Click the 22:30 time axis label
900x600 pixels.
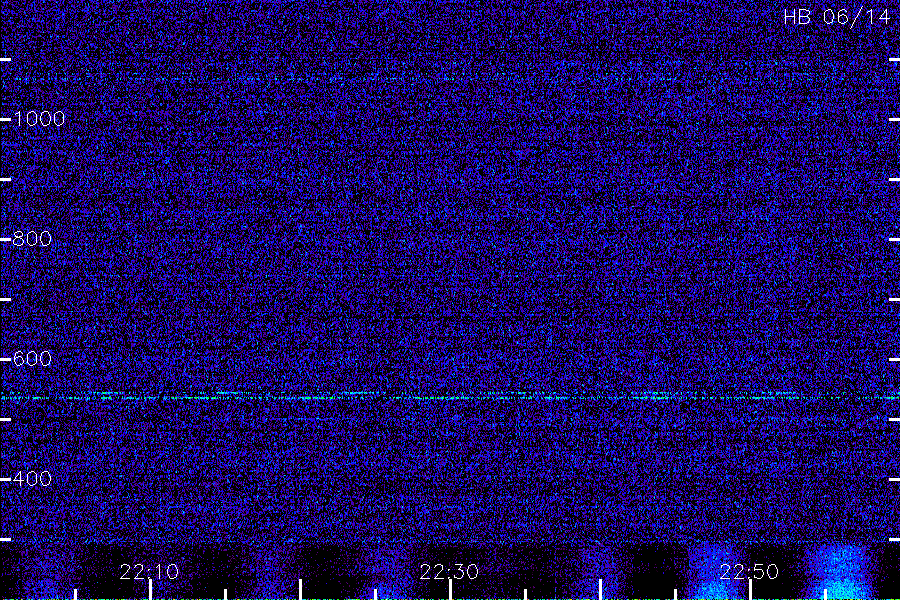click(449, 572)
